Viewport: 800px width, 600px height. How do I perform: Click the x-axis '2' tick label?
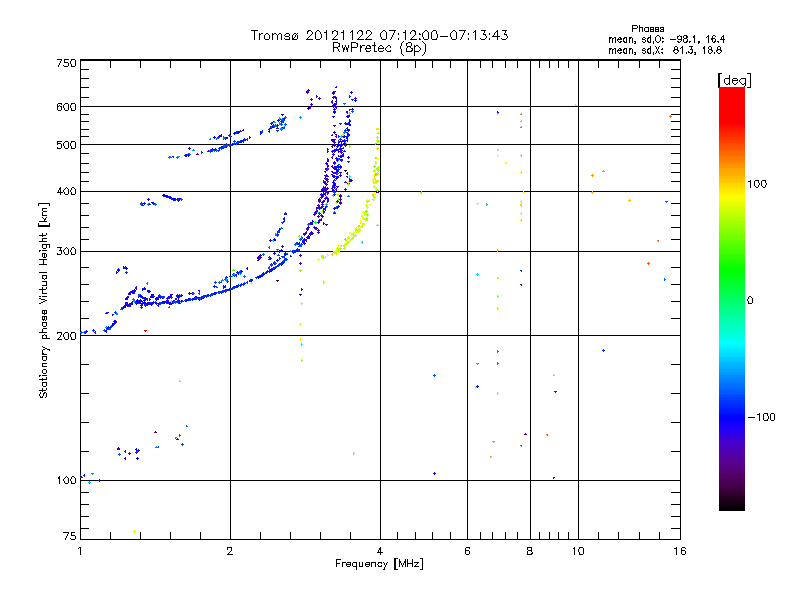(230, 551)
